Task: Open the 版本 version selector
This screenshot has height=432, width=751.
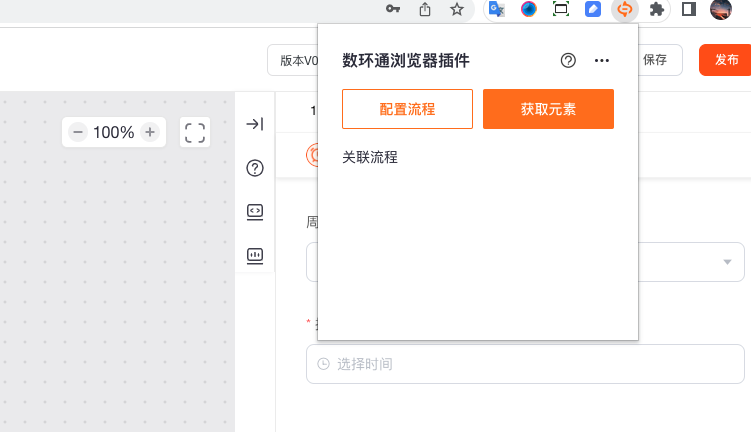Action: (293, 60)
